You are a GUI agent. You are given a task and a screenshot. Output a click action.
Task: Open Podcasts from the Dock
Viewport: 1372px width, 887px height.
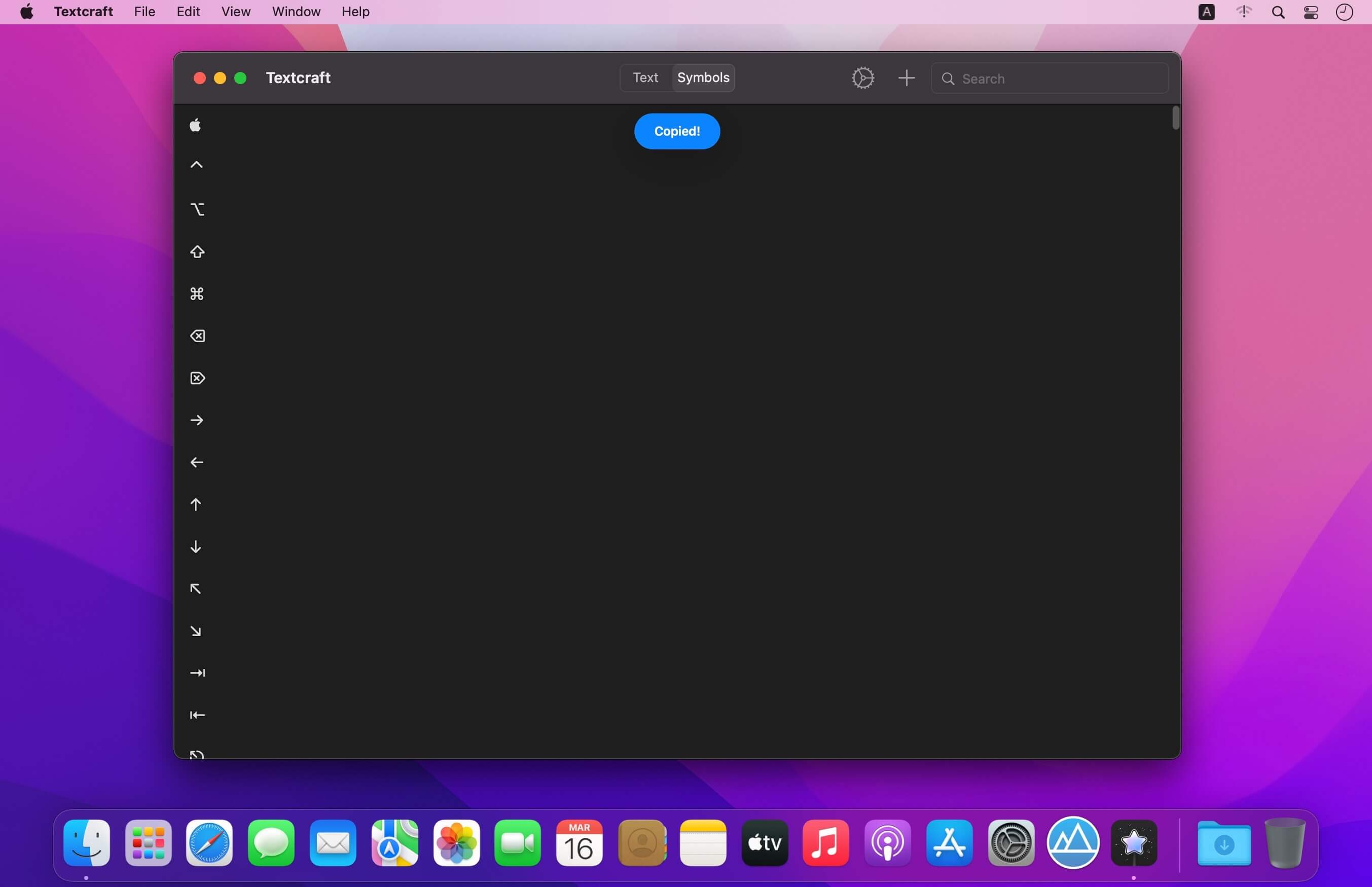click(x=888, y=843)
